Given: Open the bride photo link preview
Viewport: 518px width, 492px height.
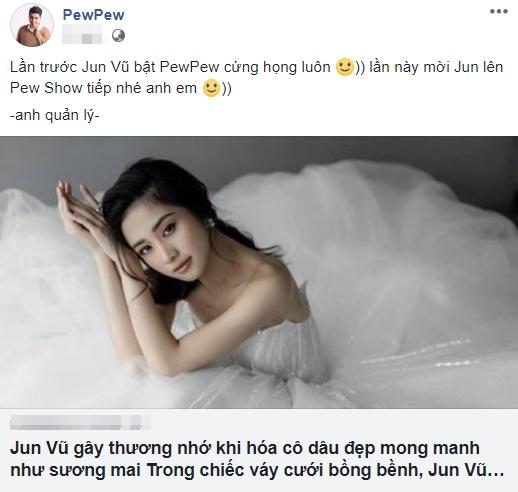Looking at the screenshot, I should (x=259, y=272).
